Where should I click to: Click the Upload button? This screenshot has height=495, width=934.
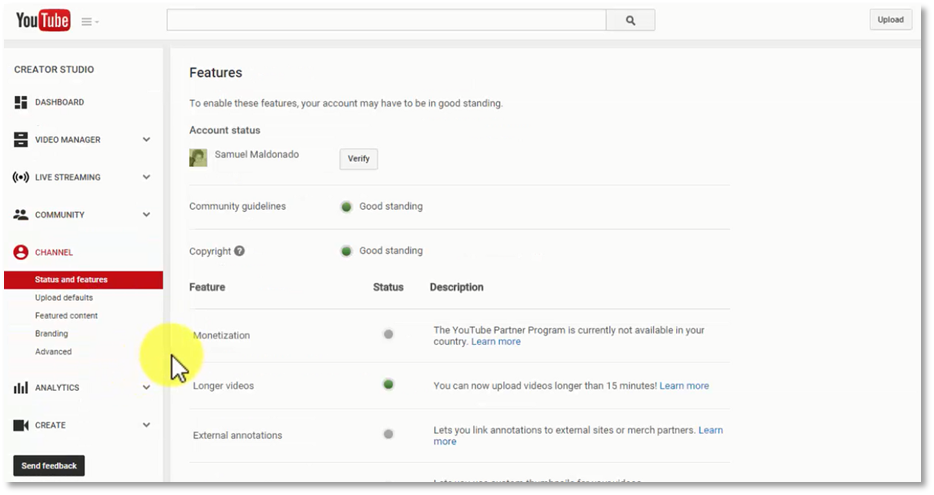[891, 20]
